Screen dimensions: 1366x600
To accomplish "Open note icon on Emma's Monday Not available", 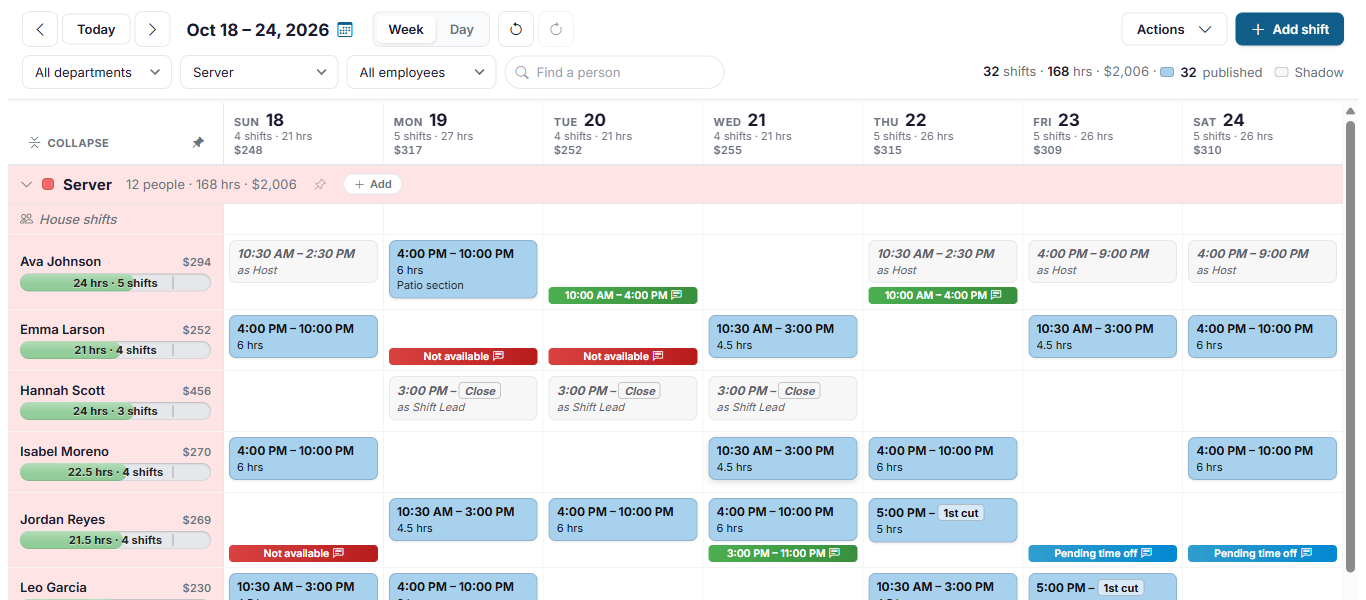I will [499, 356].
